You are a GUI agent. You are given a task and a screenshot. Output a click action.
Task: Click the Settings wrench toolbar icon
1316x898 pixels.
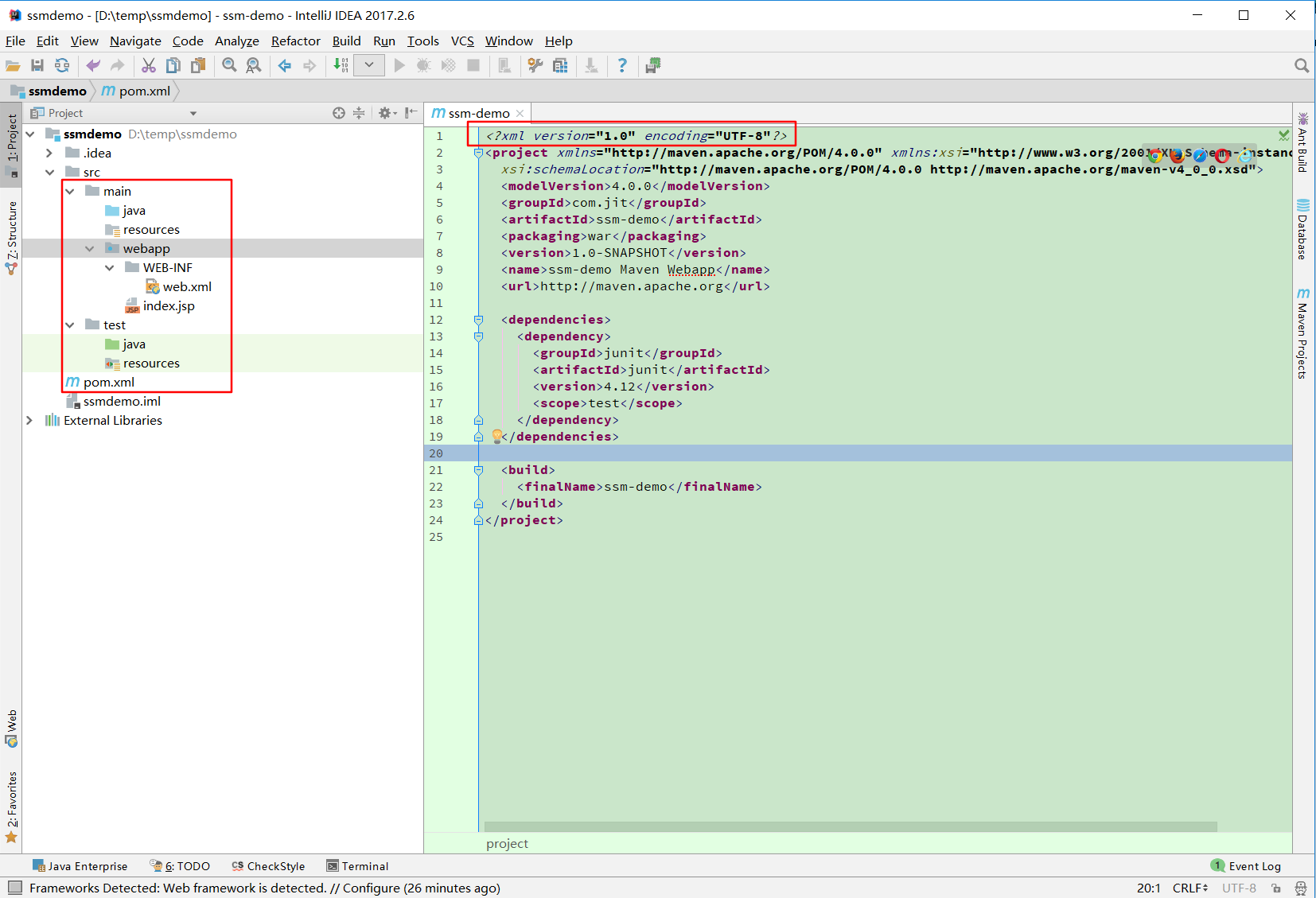(x=535, y=66)
